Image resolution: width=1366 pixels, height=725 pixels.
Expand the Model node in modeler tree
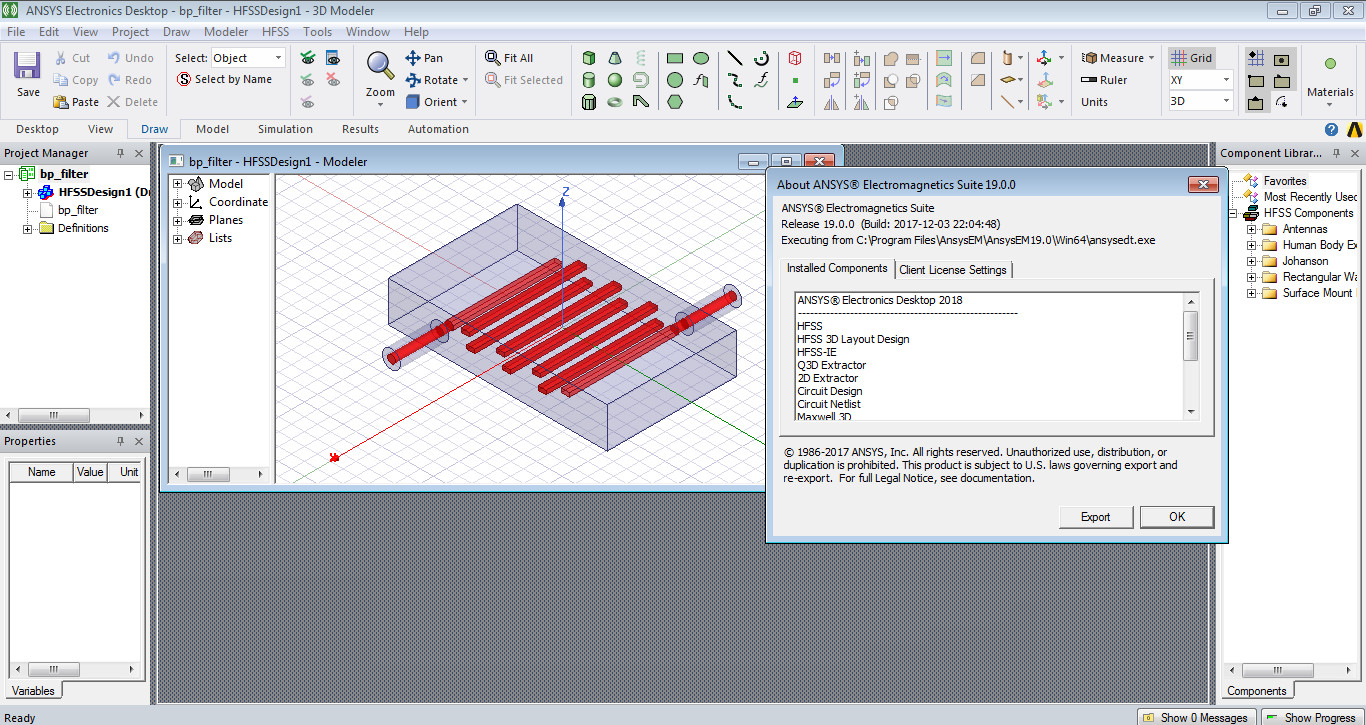(x=178, y=184)
